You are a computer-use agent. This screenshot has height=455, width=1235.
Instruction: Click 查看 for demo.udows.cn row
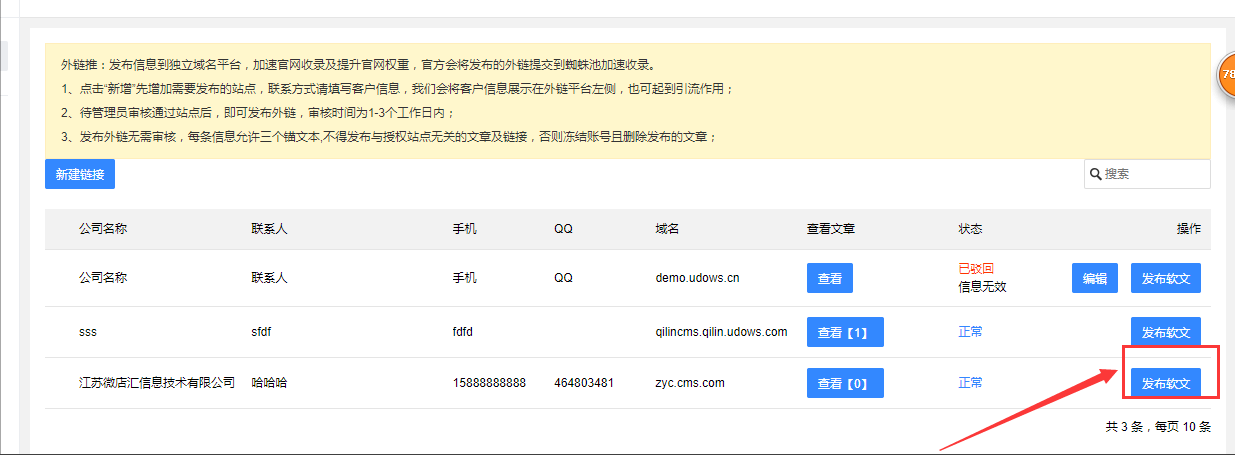[x=830, y=278]
